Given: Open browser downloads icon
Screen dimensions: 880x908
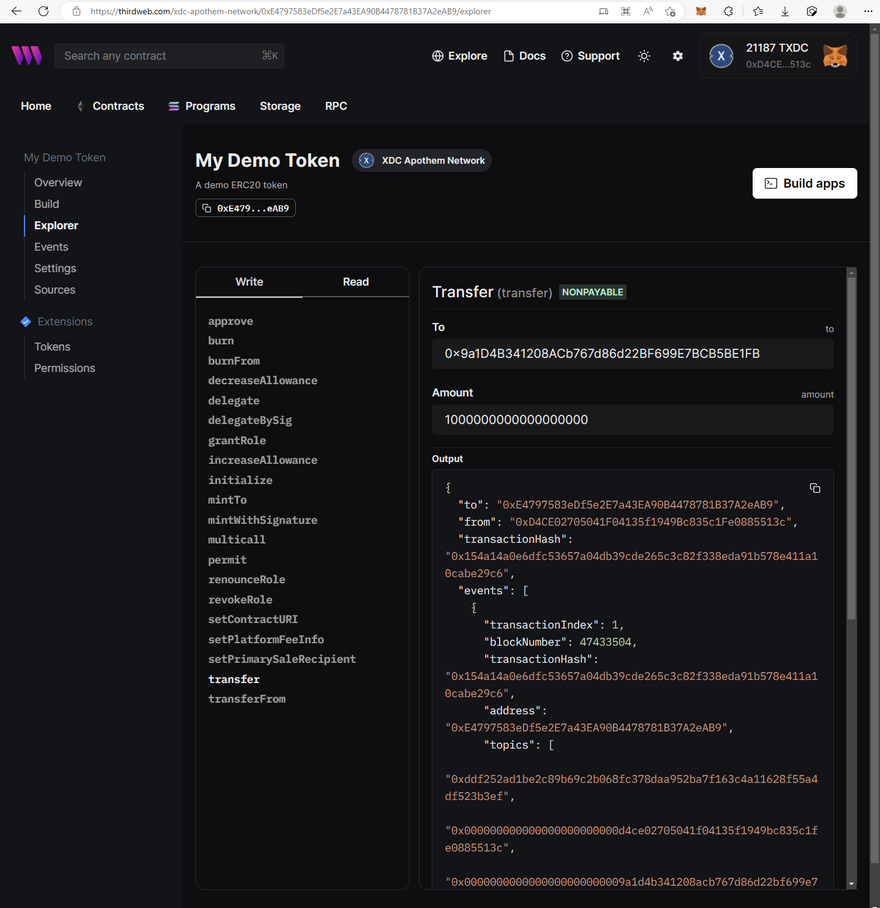Looking at the screenshot, I should [x=785, y=11].
